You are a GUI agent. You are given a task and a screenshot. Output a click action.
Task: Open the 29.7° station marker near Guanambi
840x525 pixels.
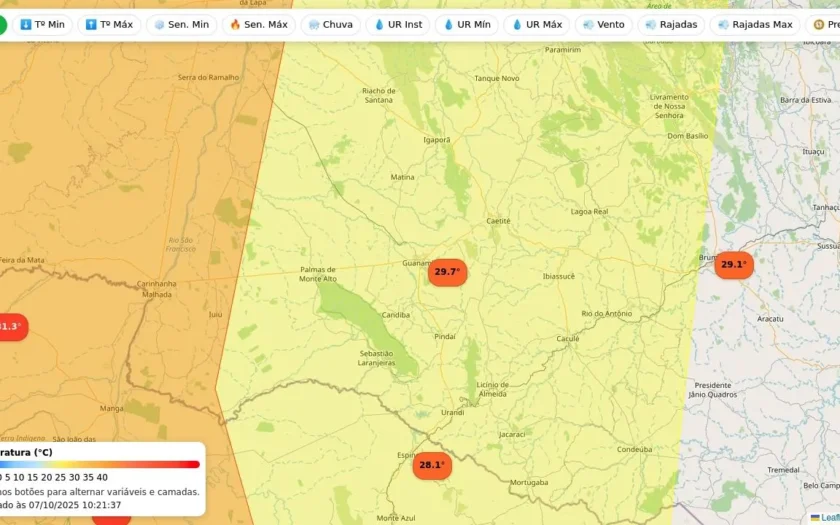pos(447,272)
